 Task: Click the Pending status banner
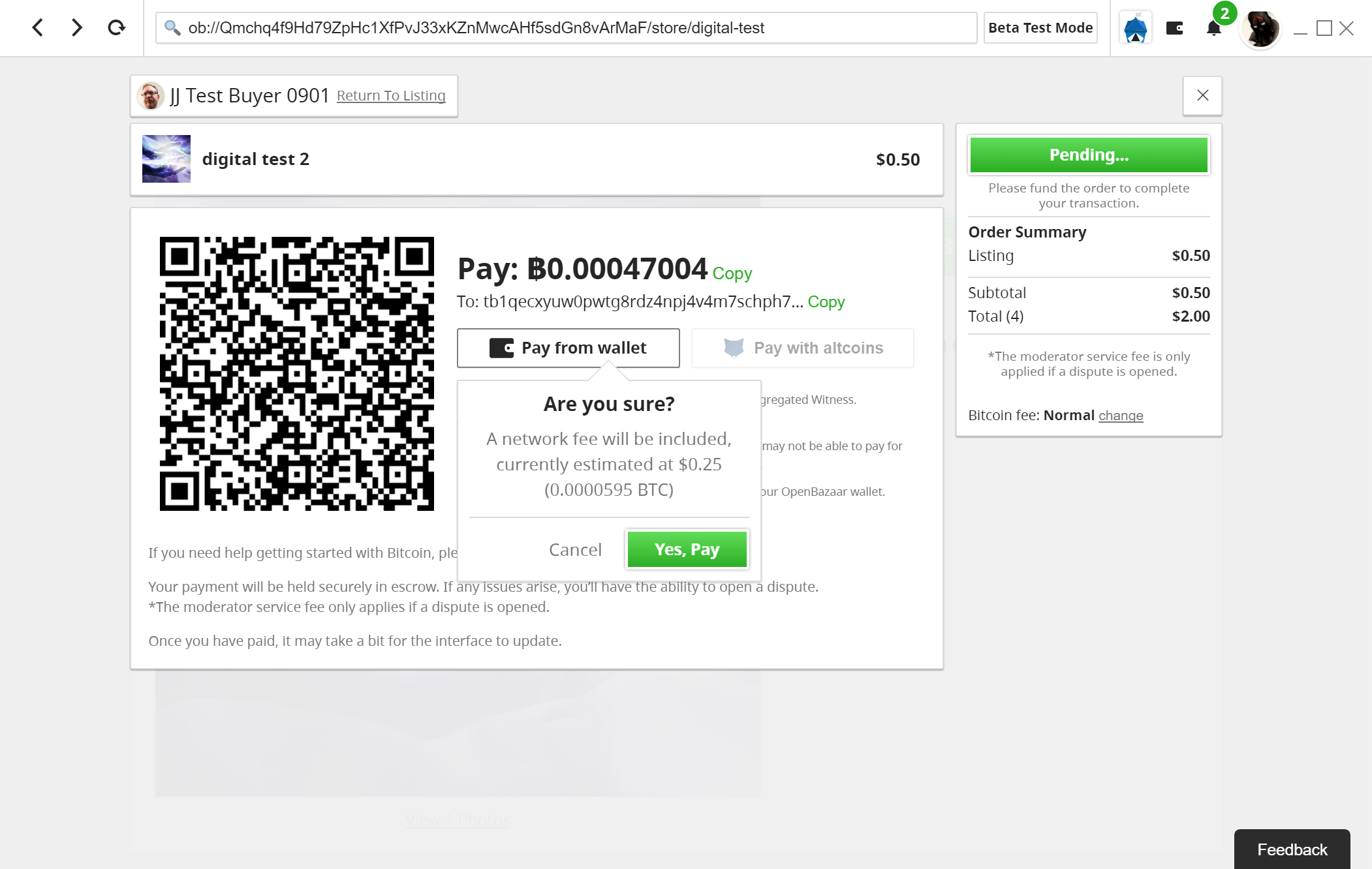[x=1088, y=155]
